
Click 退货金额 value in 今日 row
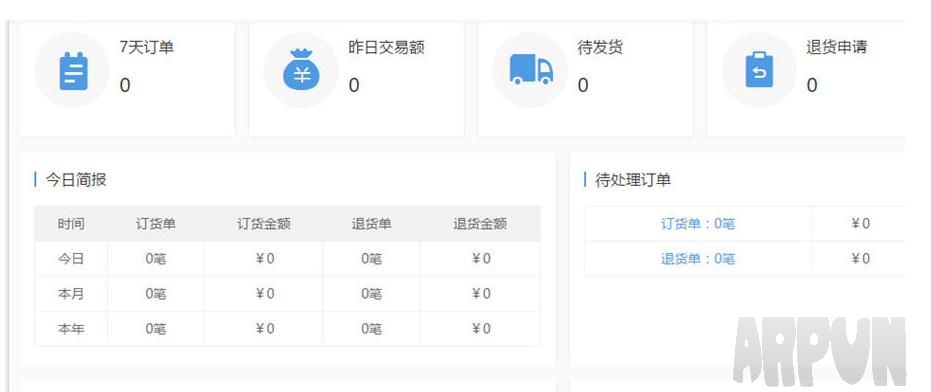click(481, 259)
